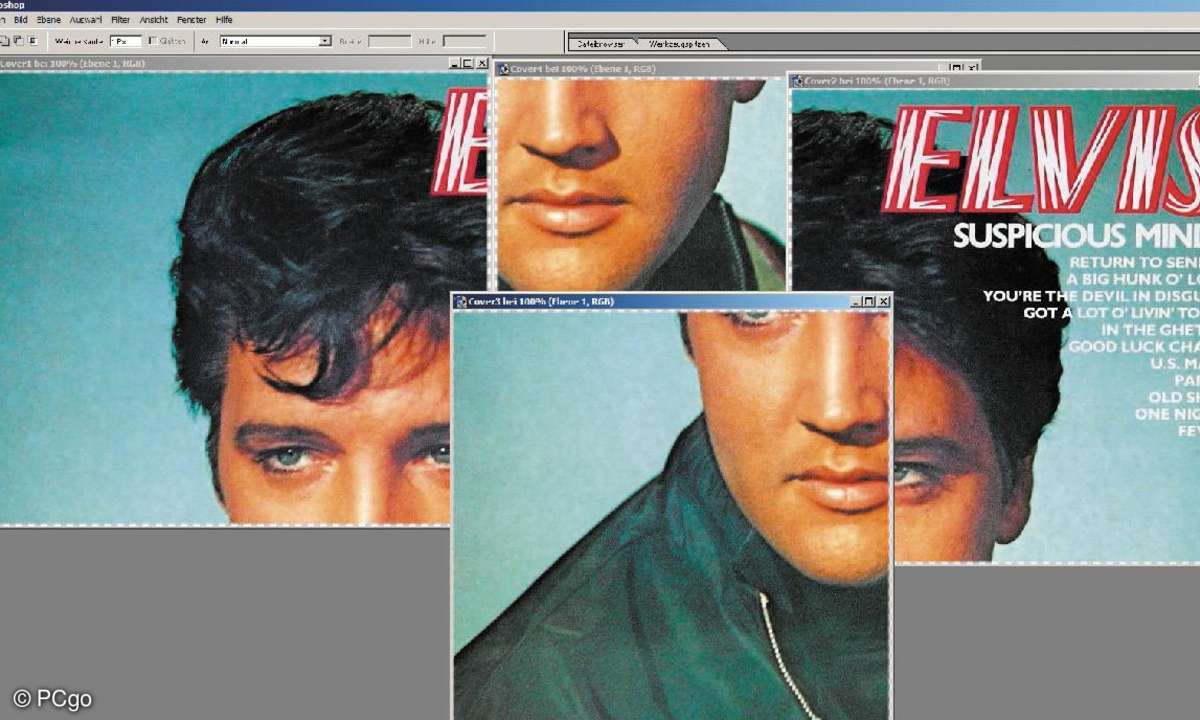Open the Hilfe menu

click(225, 20)
